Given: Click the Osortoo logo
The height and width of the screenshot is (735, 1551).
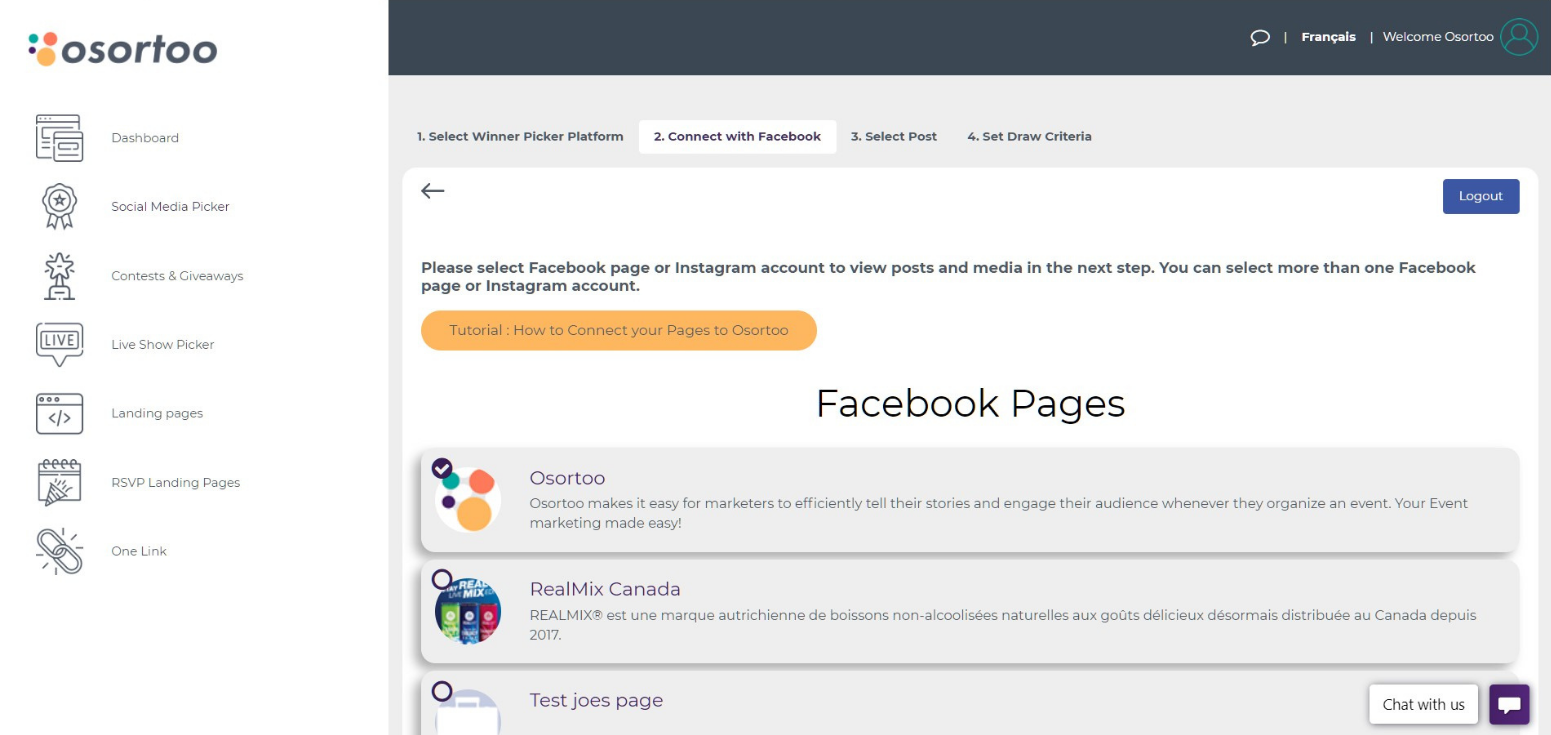Looking at the screenshot, I should click(x=123, y=49).
